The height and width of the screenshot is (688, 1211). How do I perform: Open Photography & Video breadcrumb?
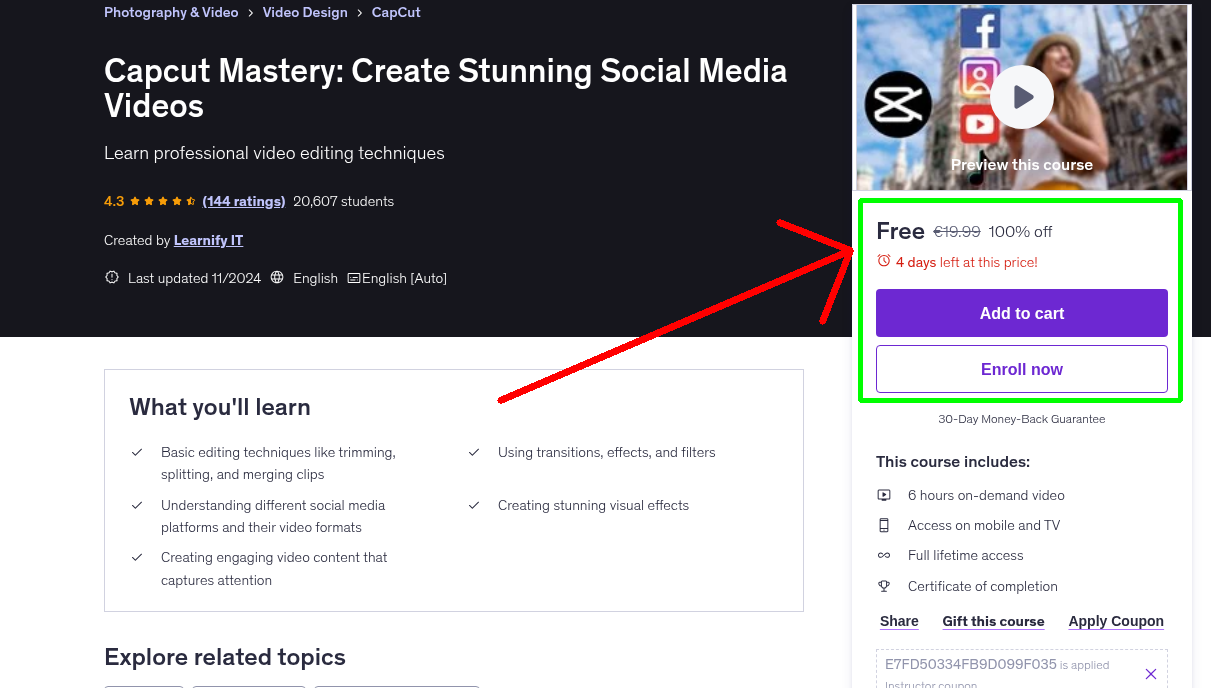pyautogui.click(x=171, y=12)
